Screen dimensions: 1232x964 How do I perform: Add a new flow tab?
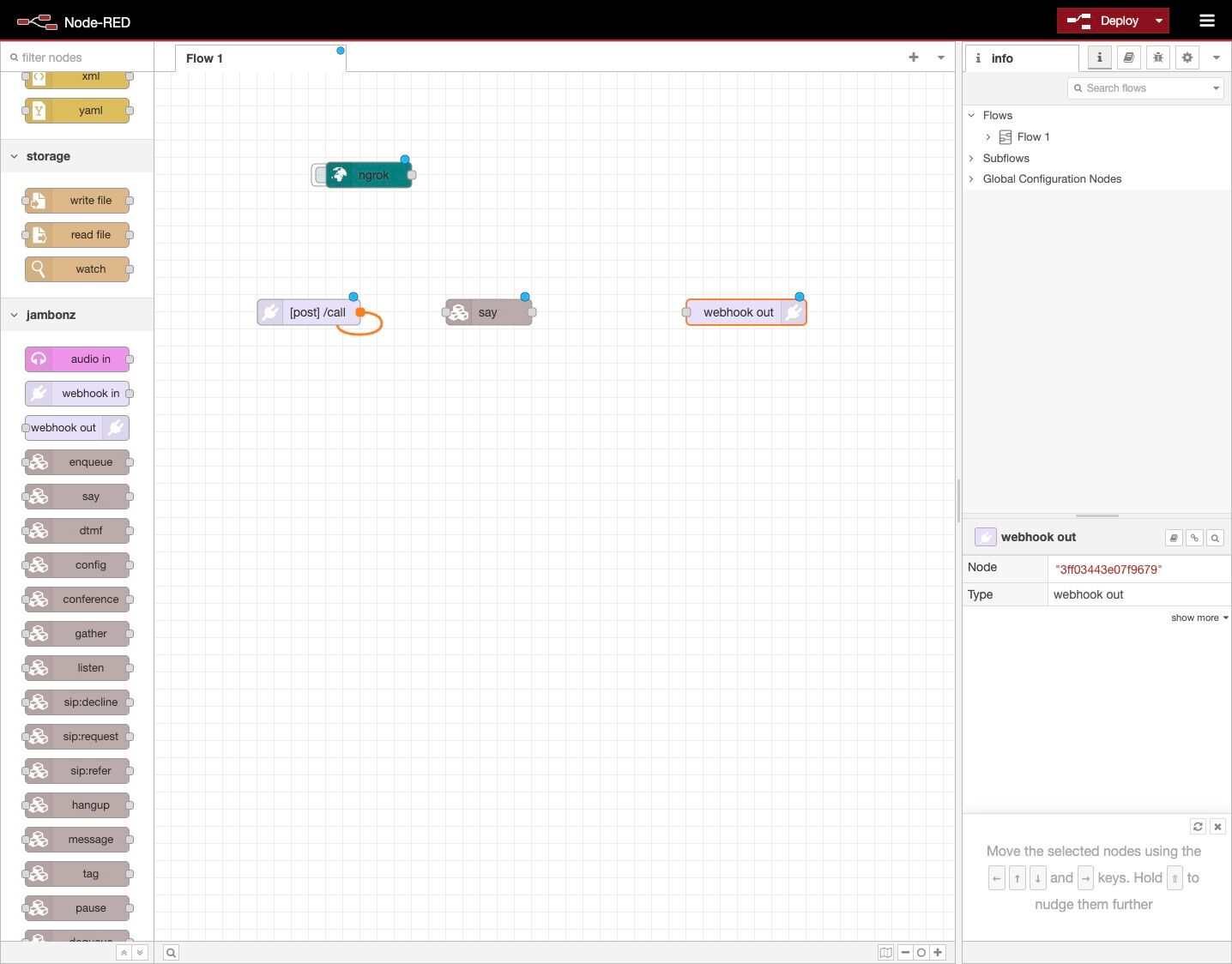[x=914, y=57]
